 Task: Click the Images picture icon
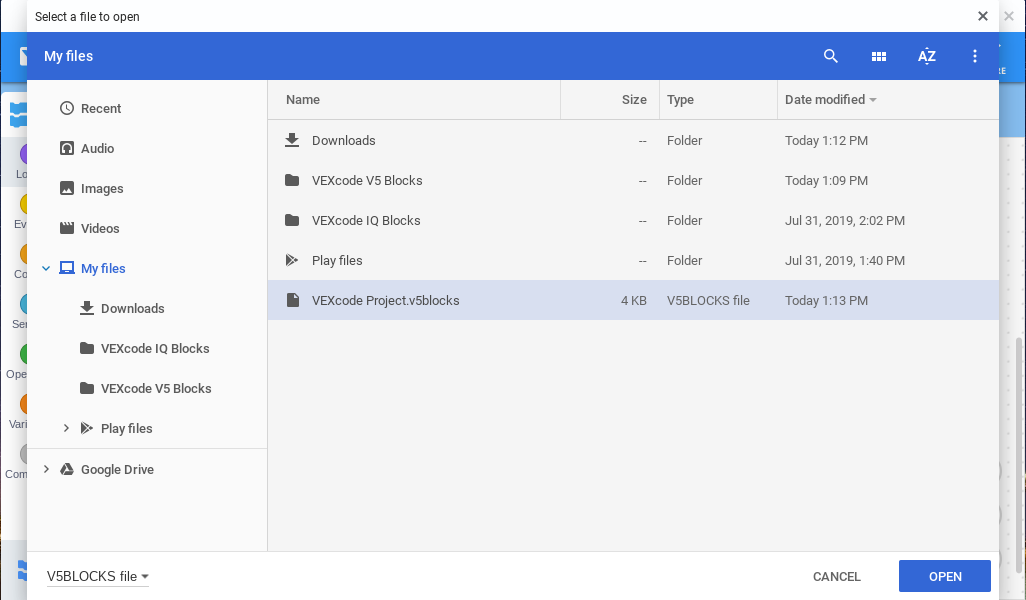tap(67, 188)
